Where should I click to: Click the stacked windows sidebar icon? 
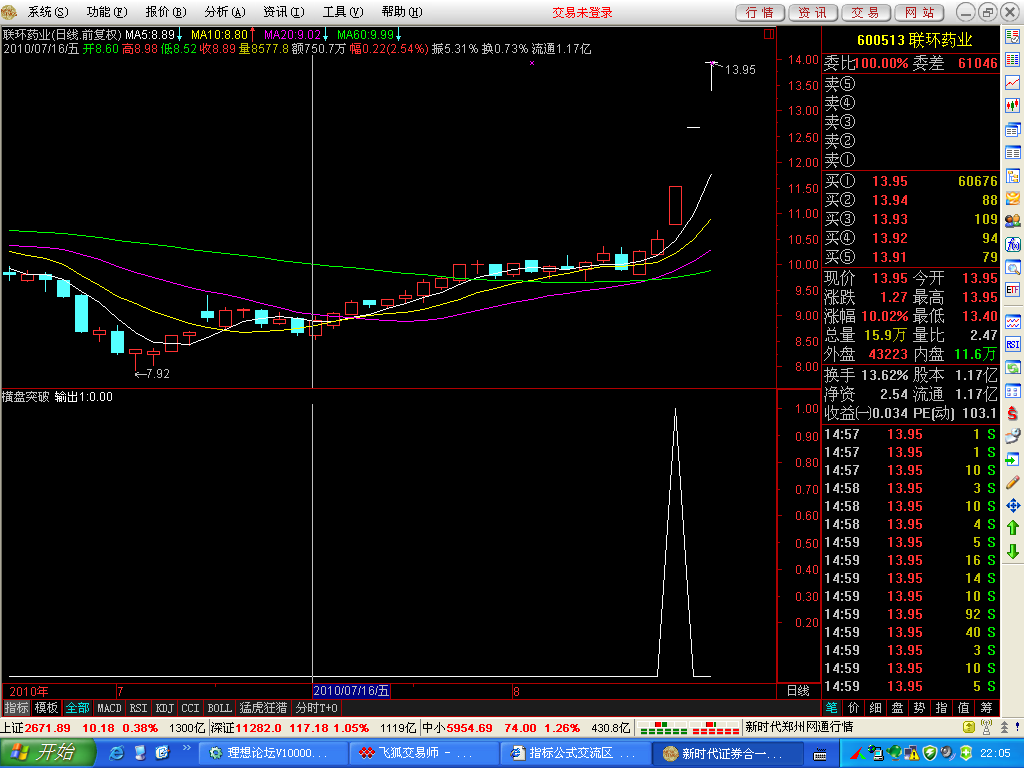click(1012, 129)
